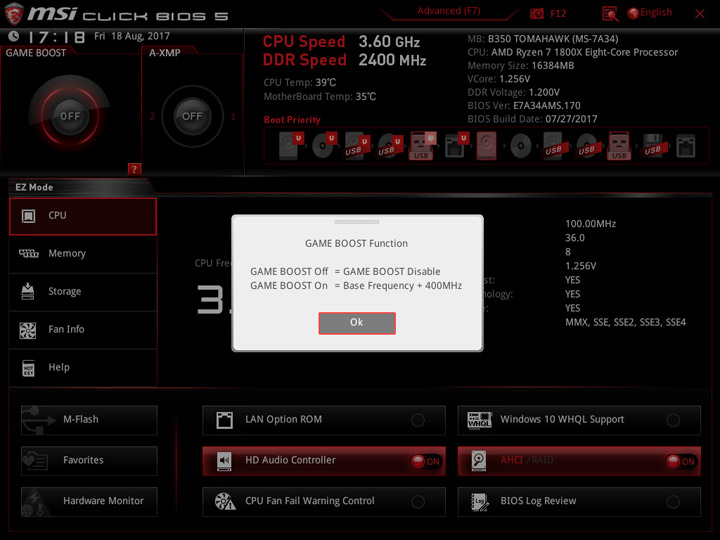Click the dialog's top drag handle bar
The height and width of the screenshot is (540, 720).
(357, 222)
